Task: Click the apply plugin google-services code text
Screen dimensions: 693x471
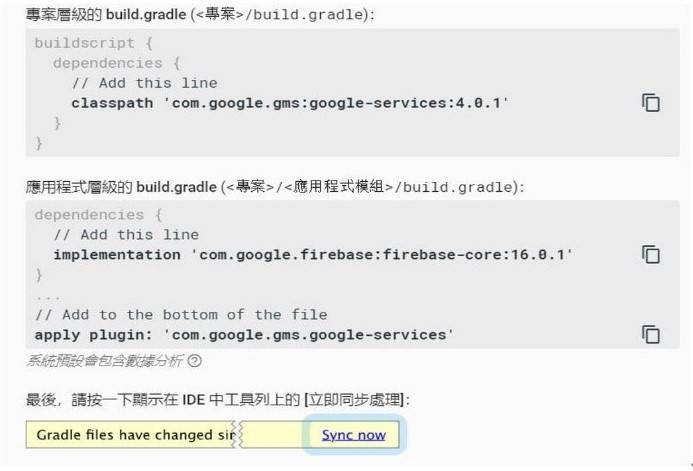Action: pyautogui.click(x=244, y=334)
